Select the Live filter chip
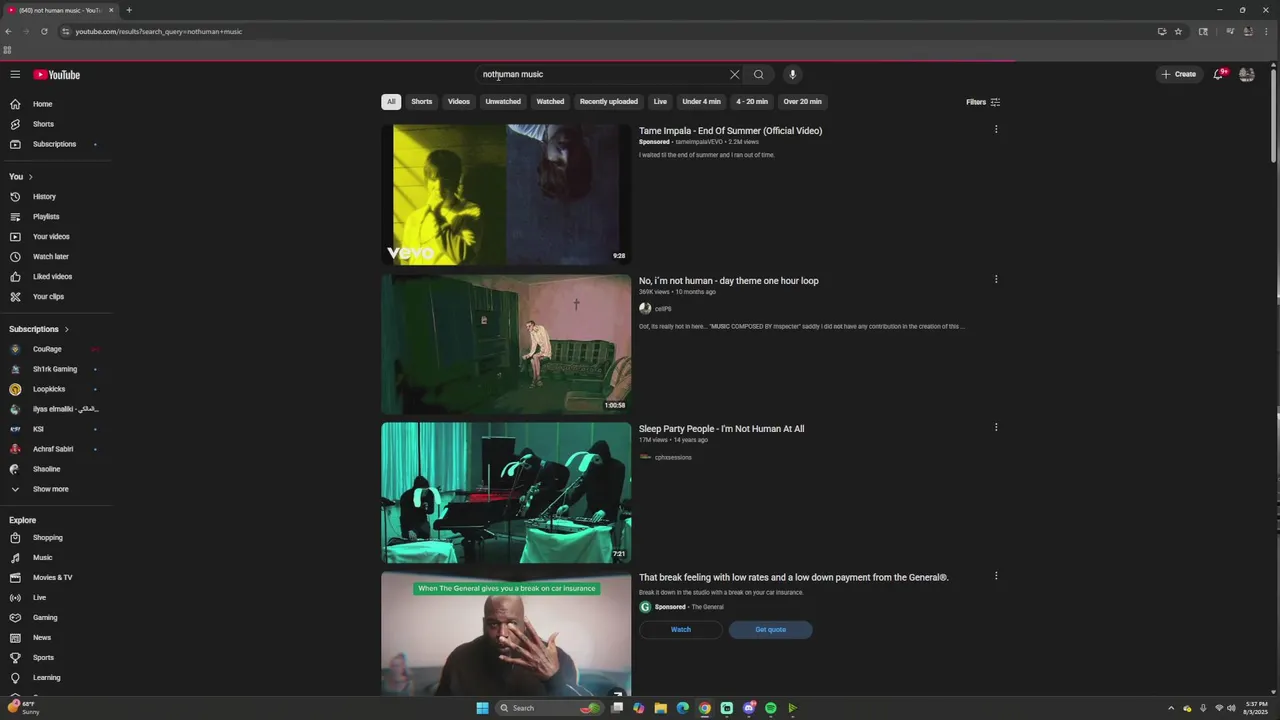 (660, 102)
